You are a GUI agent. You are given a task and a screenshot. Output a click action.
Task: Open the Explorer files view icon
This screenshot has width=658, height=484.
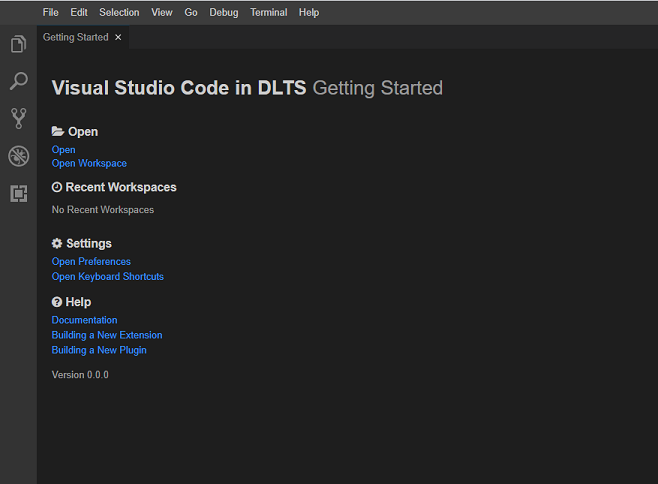18,44
